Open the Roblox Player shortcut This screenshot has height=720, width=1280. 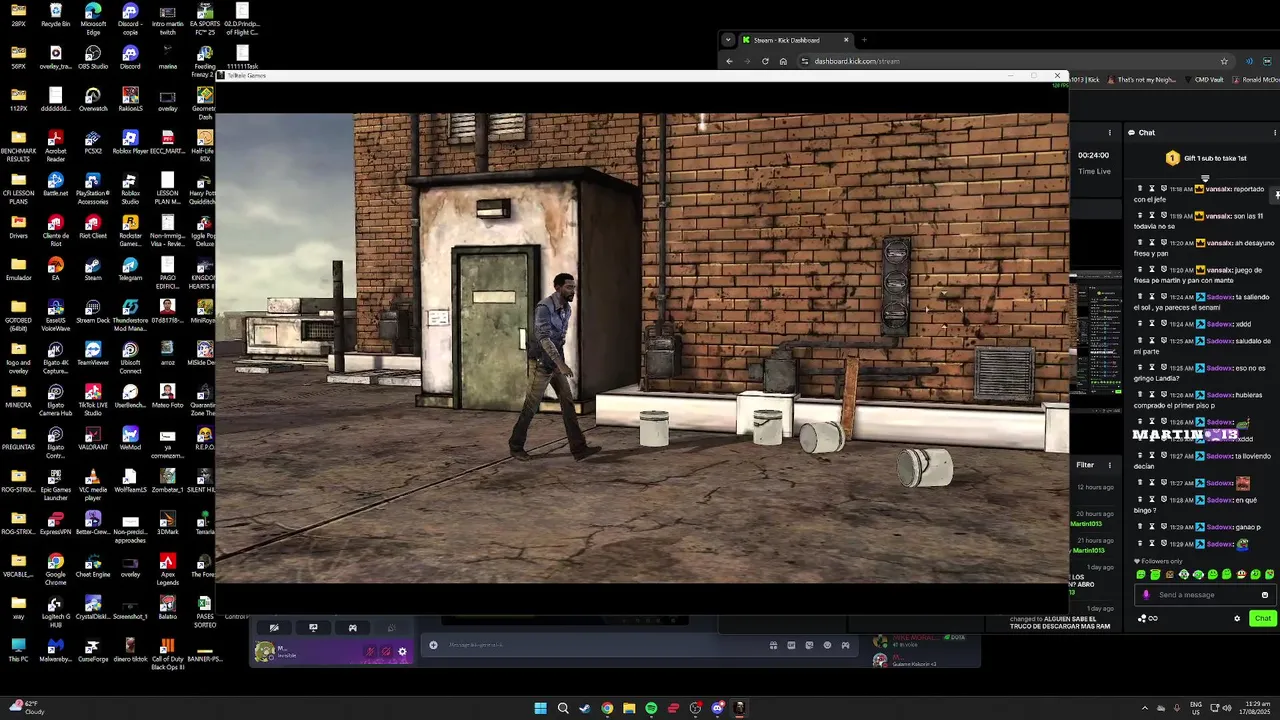pyautogui.click(x=130, y=141)
